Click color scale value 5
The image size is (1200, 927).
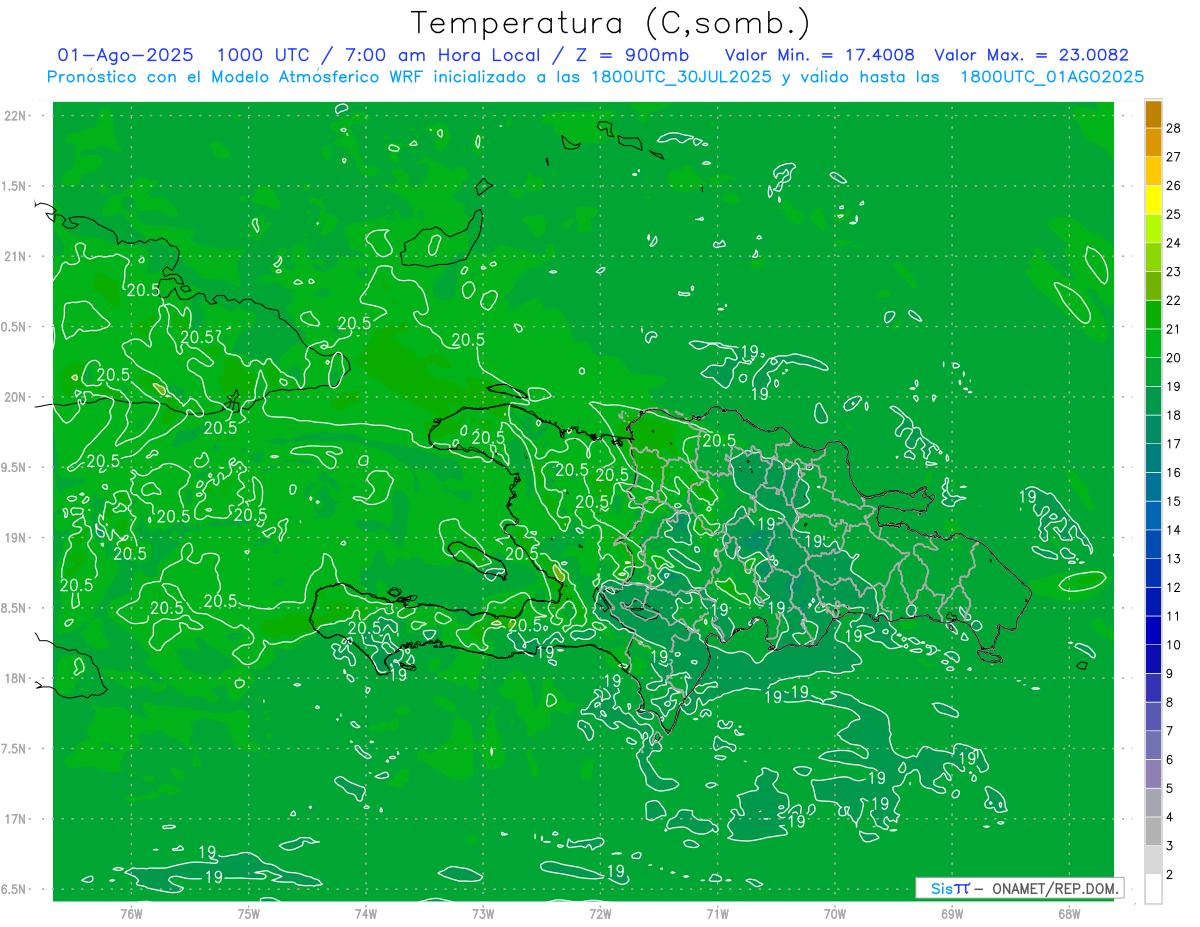click(1170, 789)
